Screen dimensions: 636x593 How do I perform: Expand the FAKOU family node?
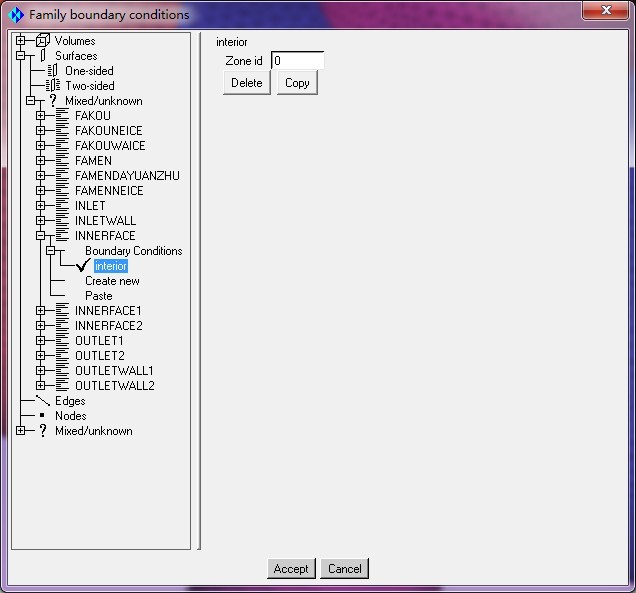[41, 116]
